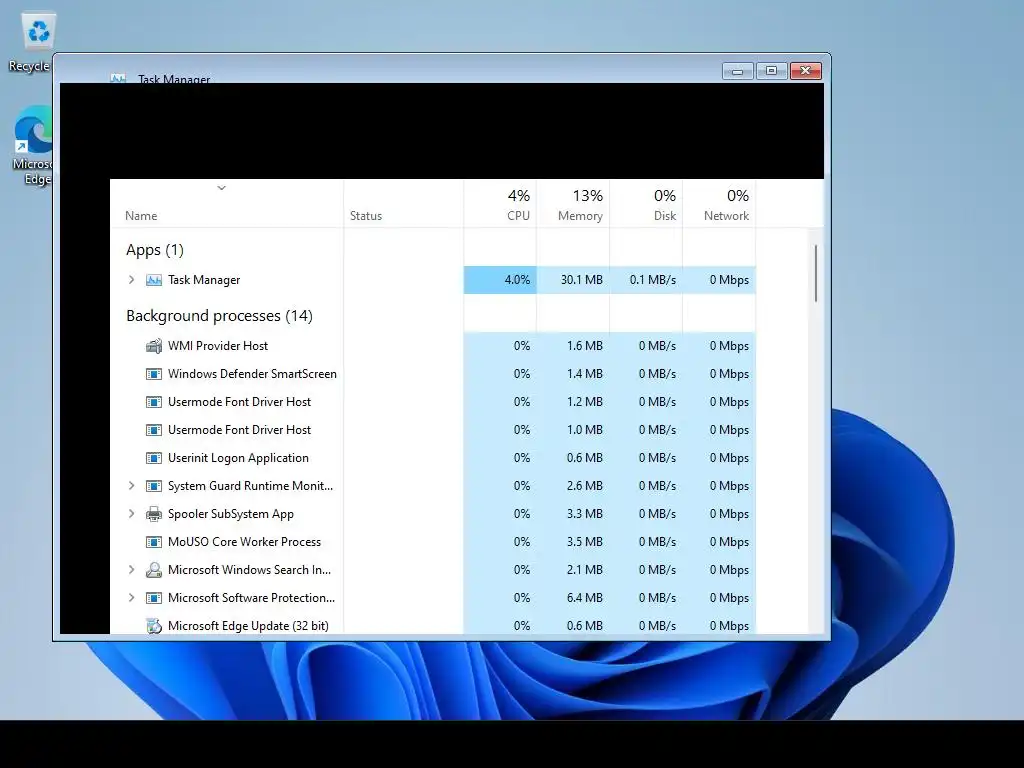
Task: Close the Task Manager window
Action: [x=806, y=71]
